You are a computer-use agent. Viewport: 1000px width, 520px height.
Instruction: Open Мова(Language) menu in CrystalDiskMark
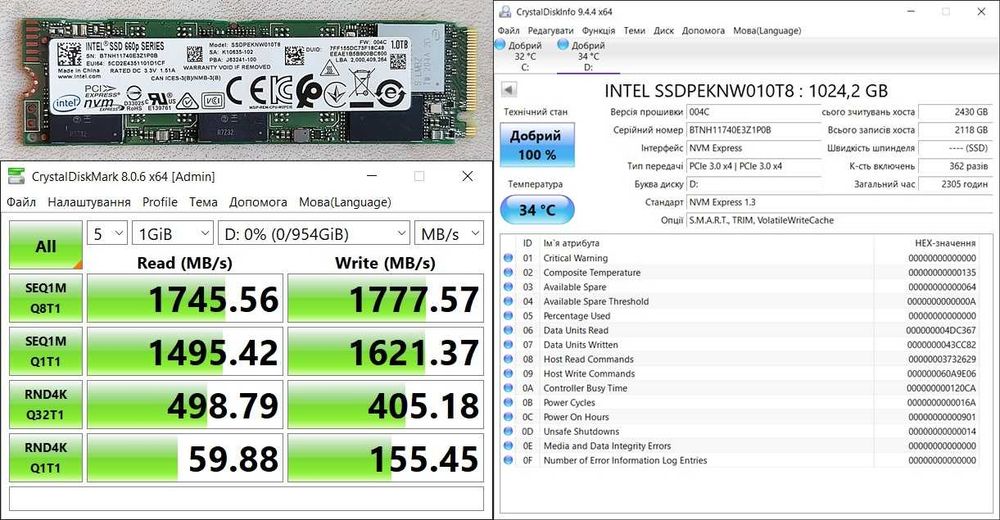[x=345, y=202]
